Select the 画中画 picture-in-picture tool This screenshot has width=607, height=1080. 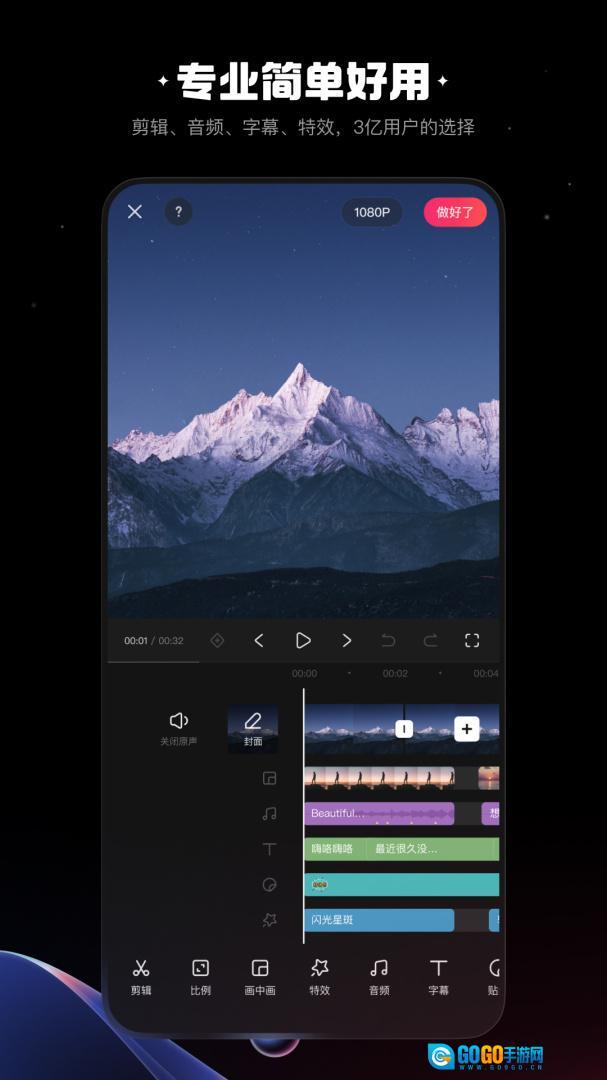(x=260, y=976)
